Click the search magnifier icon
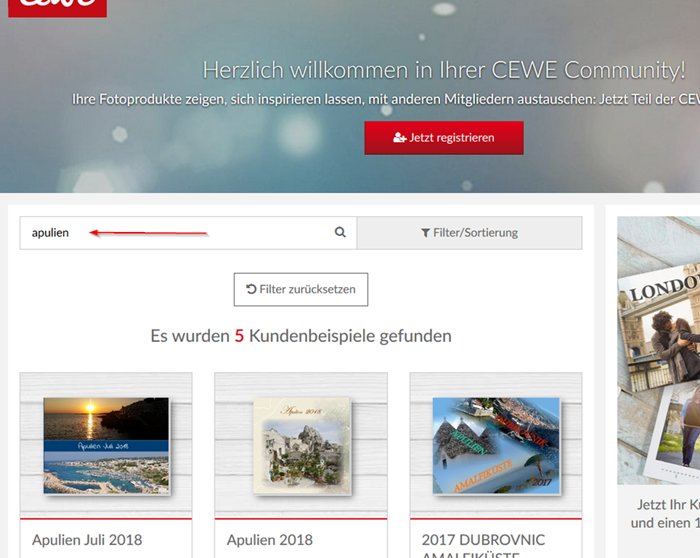Image resolution: width=700 pixels, height=558 pixels. pyautogui.click(x=340, y=232)
